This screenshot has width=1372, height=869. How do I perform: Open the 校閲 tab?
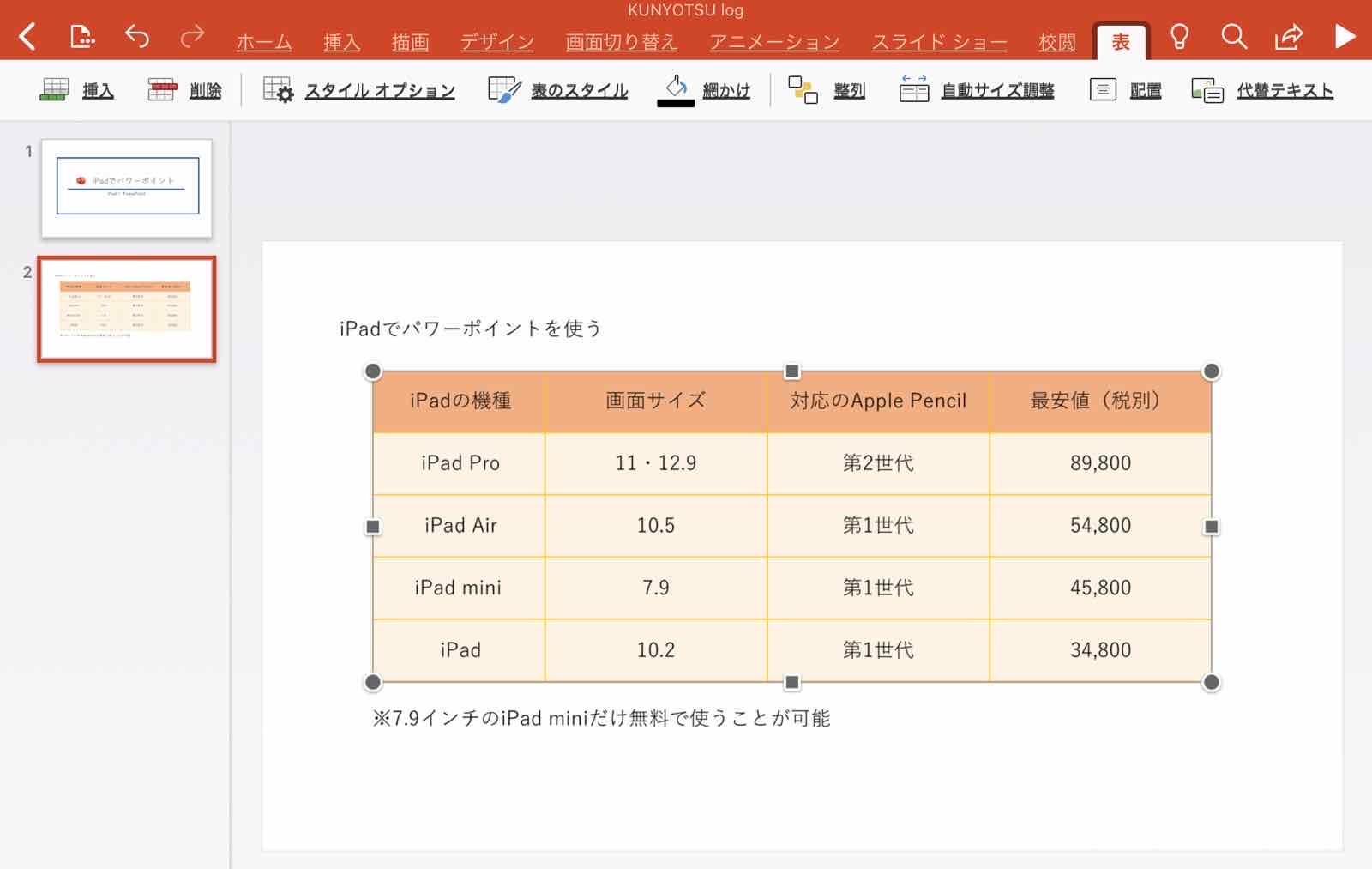pyautogui.click(x=1056, y=42)
